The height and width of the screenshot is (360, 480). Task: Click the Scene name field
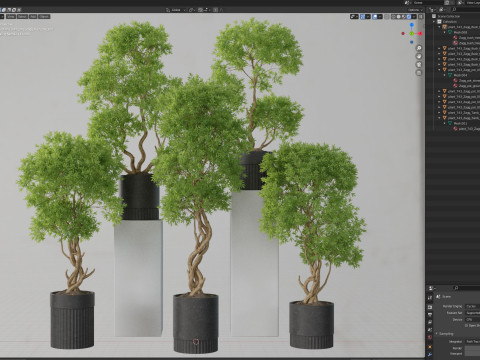click(x=428, y=3)
